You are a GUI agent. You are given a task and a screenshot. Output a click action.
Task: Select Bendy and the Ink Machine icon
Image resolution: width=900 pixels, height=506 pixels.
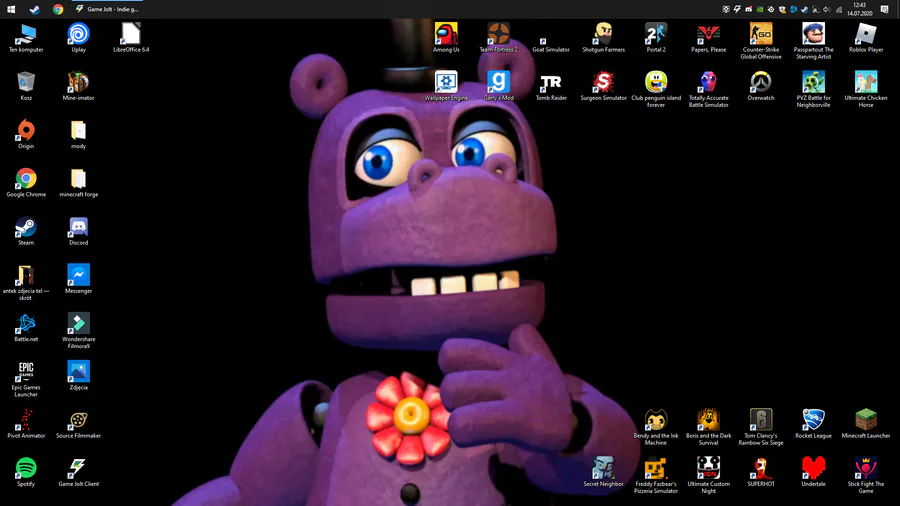pos(655,427)
